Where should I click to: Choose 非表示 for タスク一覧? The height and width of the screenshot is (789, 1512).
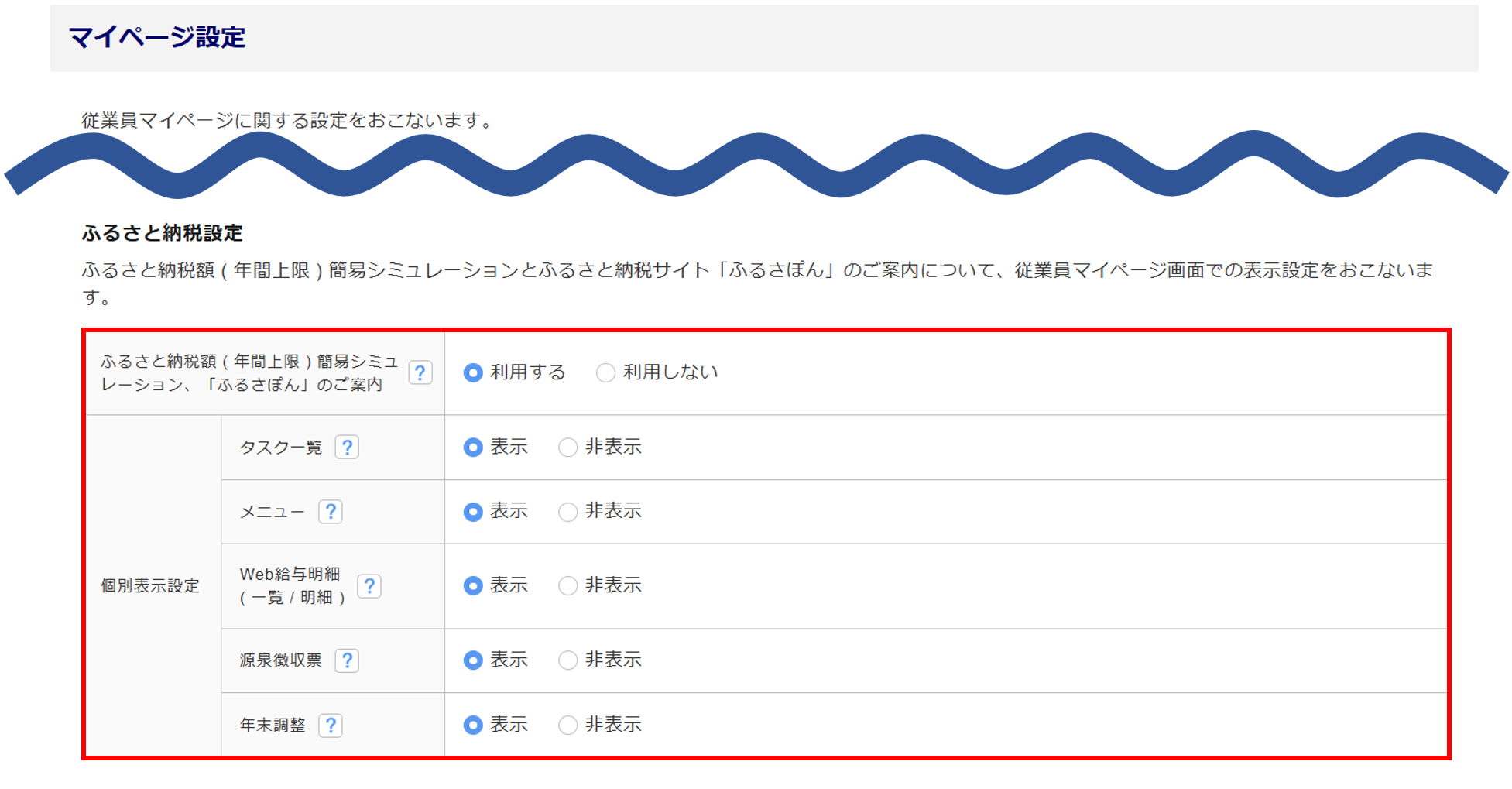pos(568,448)
